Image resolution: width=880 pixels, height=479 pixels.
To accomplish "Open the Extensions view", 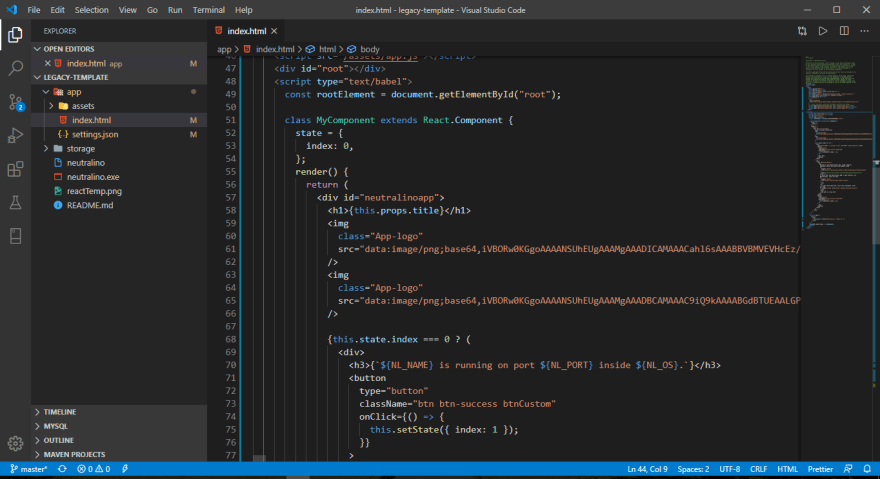I will click(x=15, y=169).
